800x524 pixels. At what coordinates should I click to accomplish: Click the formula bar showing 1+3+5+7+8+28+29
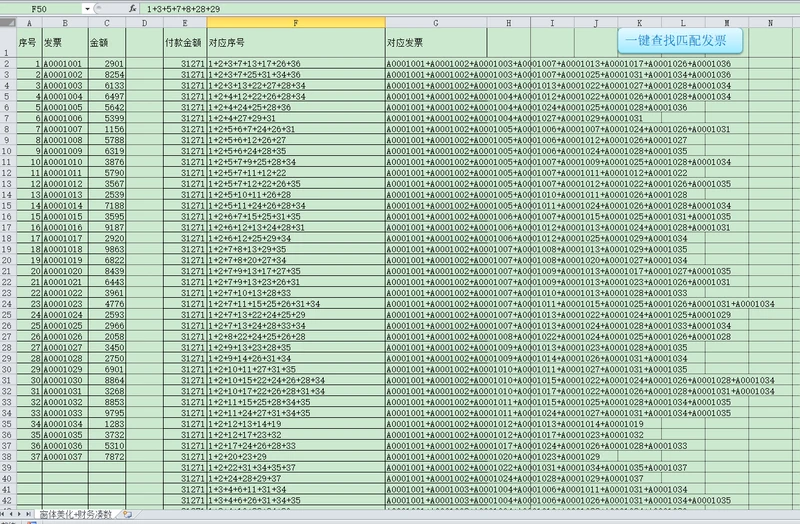[x=469, y=9]
